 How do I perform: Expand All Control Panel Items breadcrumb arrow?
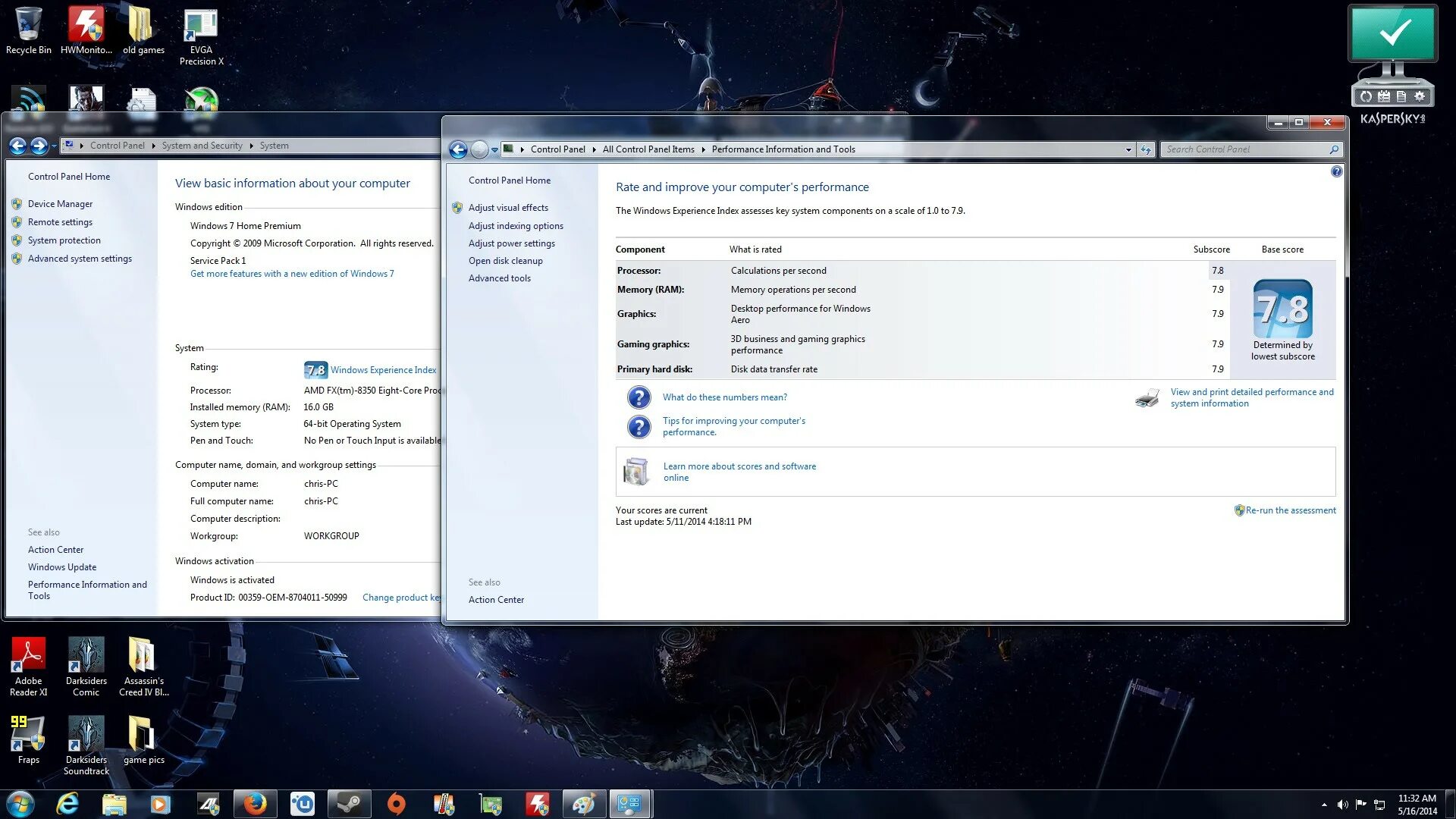(703, 149)
